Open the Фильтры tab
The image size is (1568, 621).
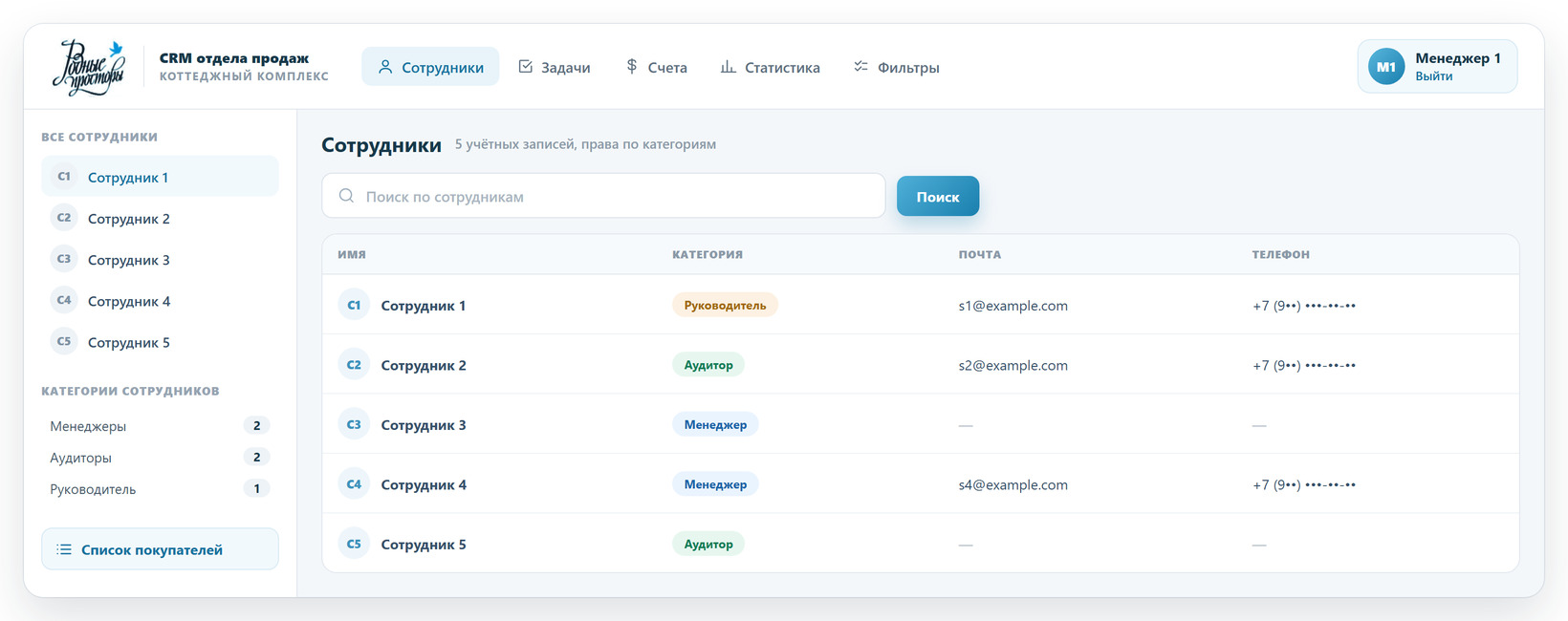897,67
